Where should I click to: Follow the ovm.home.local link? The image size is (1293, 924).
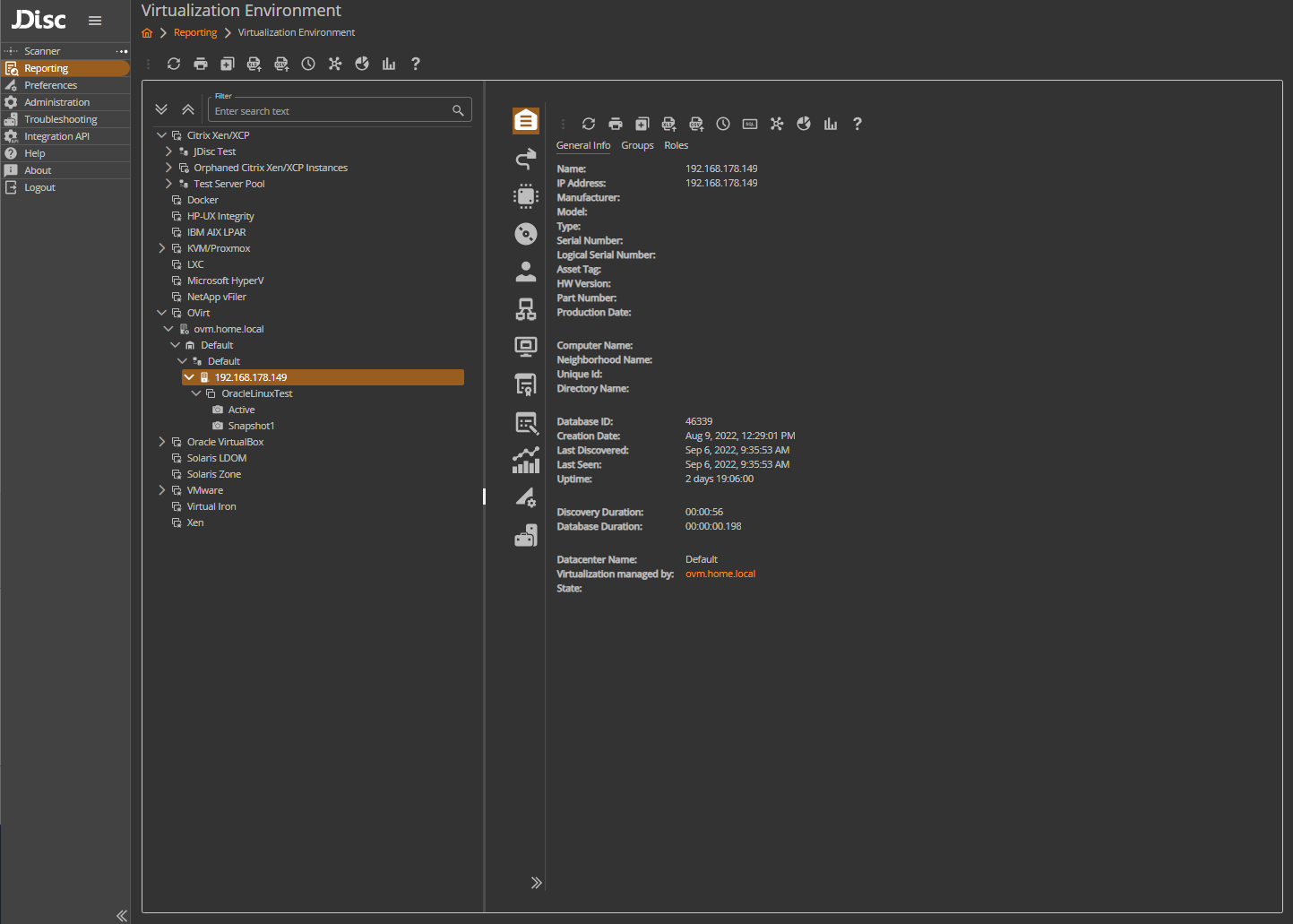(720, 573)
